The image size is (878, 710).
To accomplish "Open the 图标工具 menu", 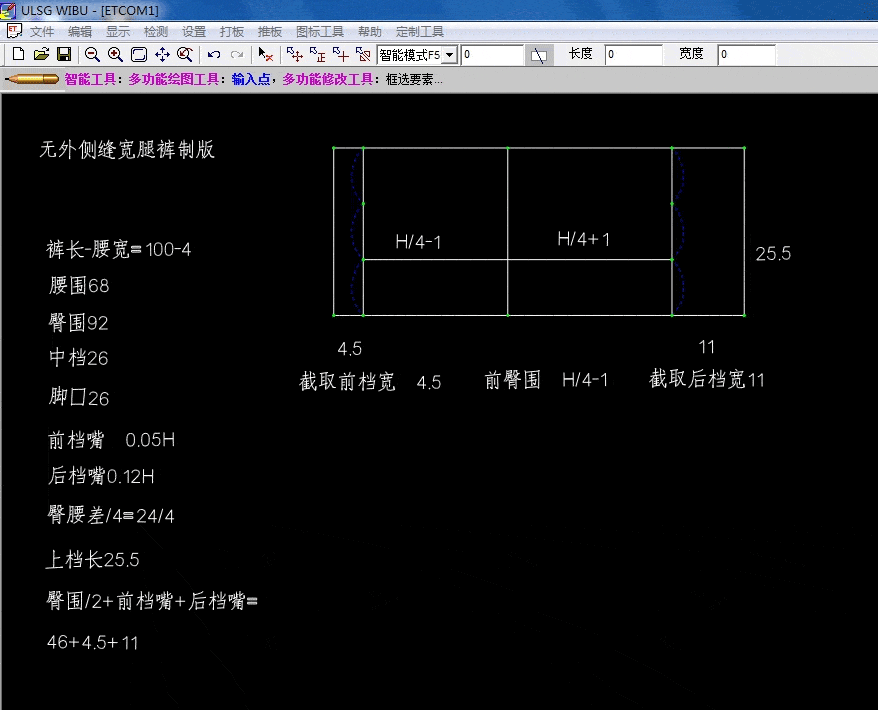I will tap(321, 31).
